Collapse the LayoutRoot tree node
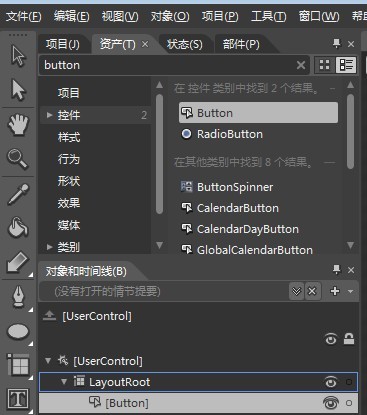367x415 pixels. 64,382
